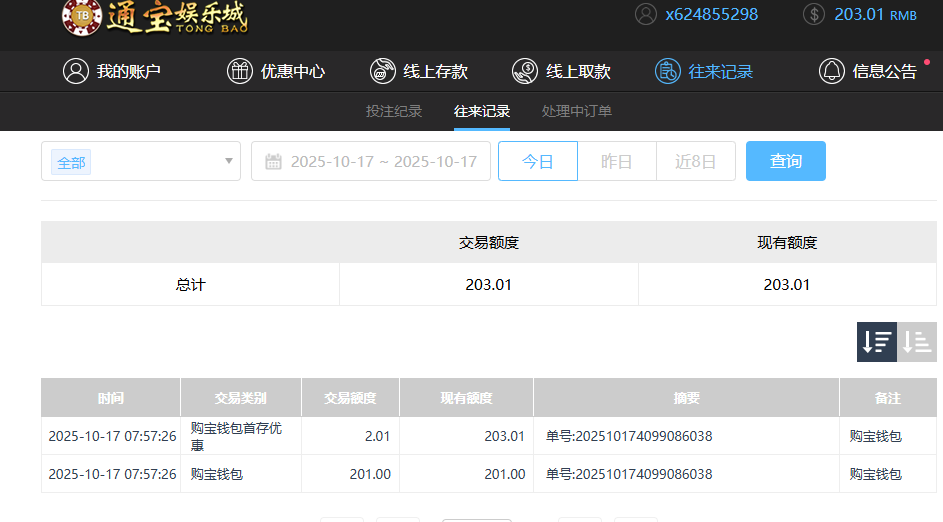The width and height of the screenshot is (943, 522).
Task: Open the 优惠中心 gift icon
Action: tap(240, 71)
